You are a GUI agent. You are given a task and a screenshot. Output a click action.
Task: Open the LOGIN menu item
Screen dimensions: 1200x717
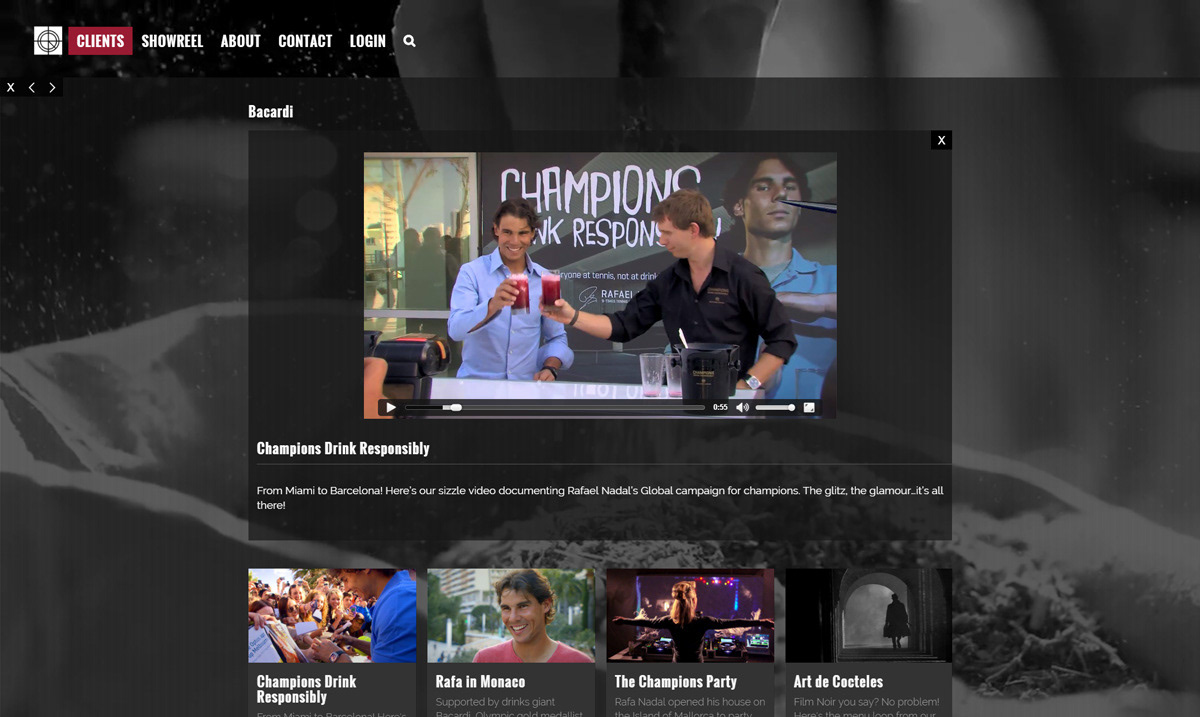point(367,41)
